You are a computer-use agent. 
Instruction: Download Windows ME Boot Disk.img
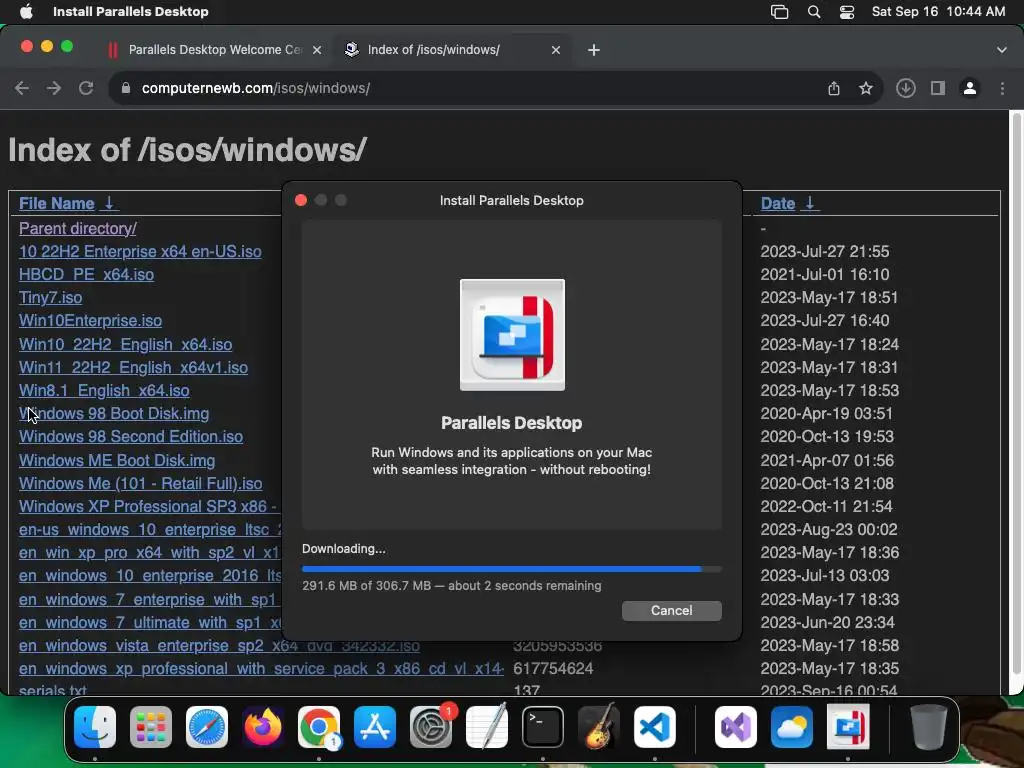point(117,460)
